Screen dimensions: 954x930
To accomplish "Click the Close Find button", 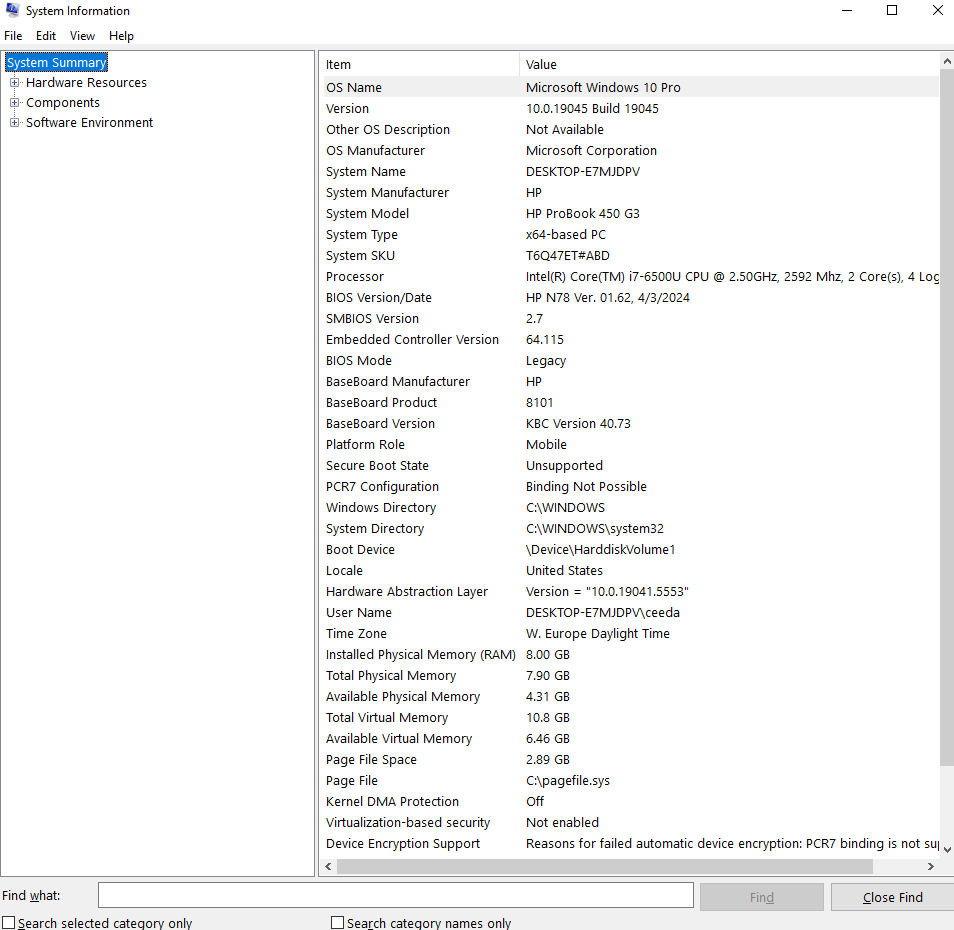I will coord(893,897).
